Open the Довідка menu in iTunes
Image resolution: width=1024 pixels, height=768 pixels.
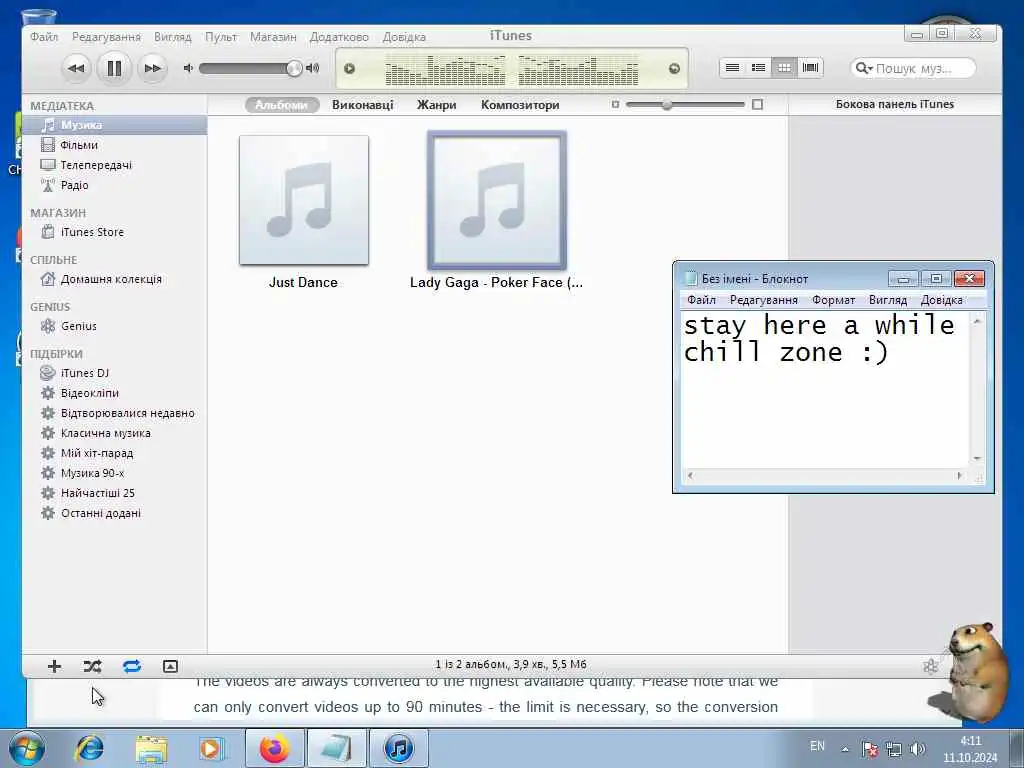click(404, 37)
